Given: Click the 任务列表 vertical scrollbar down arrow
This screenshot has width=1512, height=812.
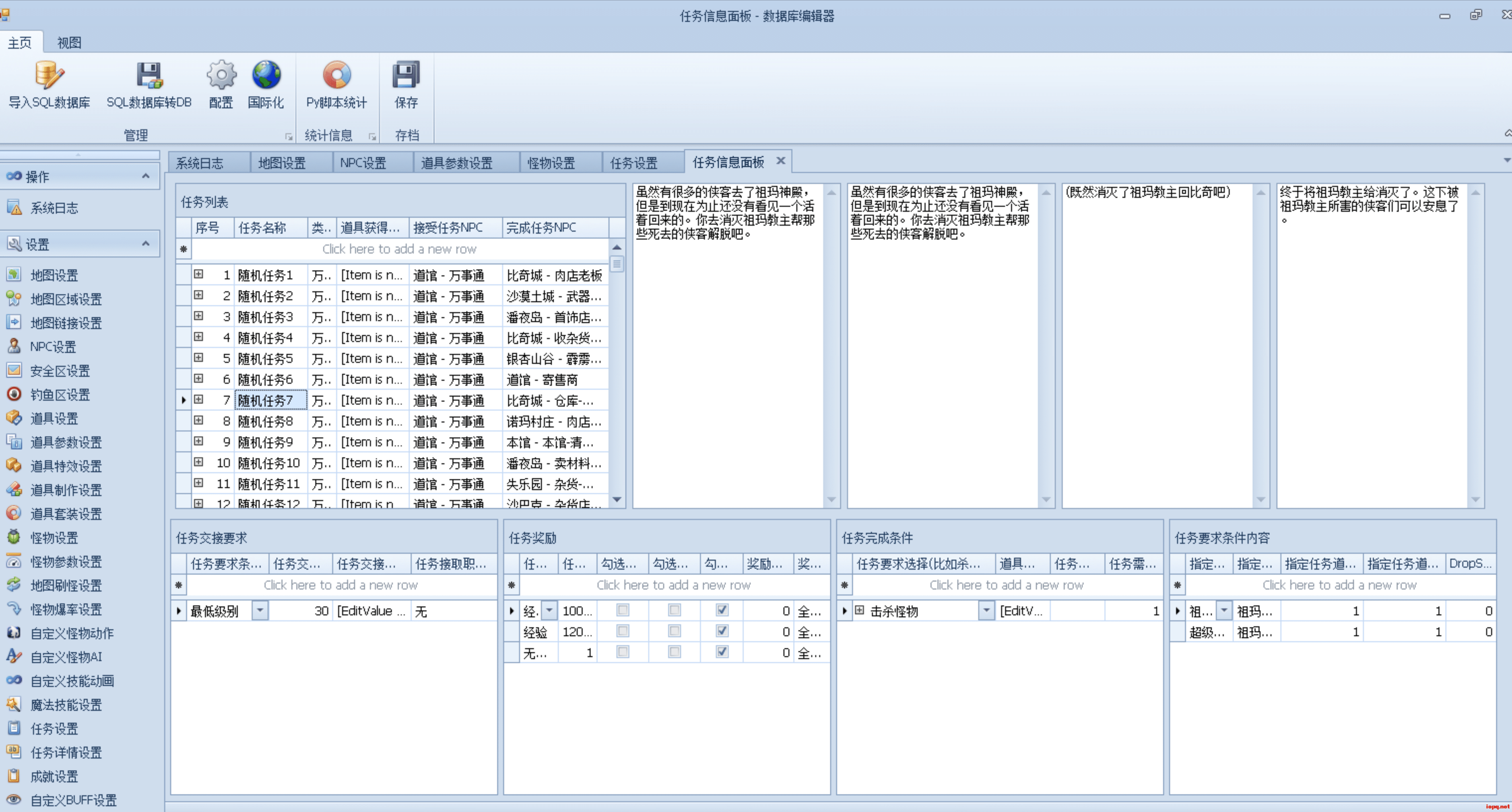Looking at the screenshot, I should coord(616,500).
